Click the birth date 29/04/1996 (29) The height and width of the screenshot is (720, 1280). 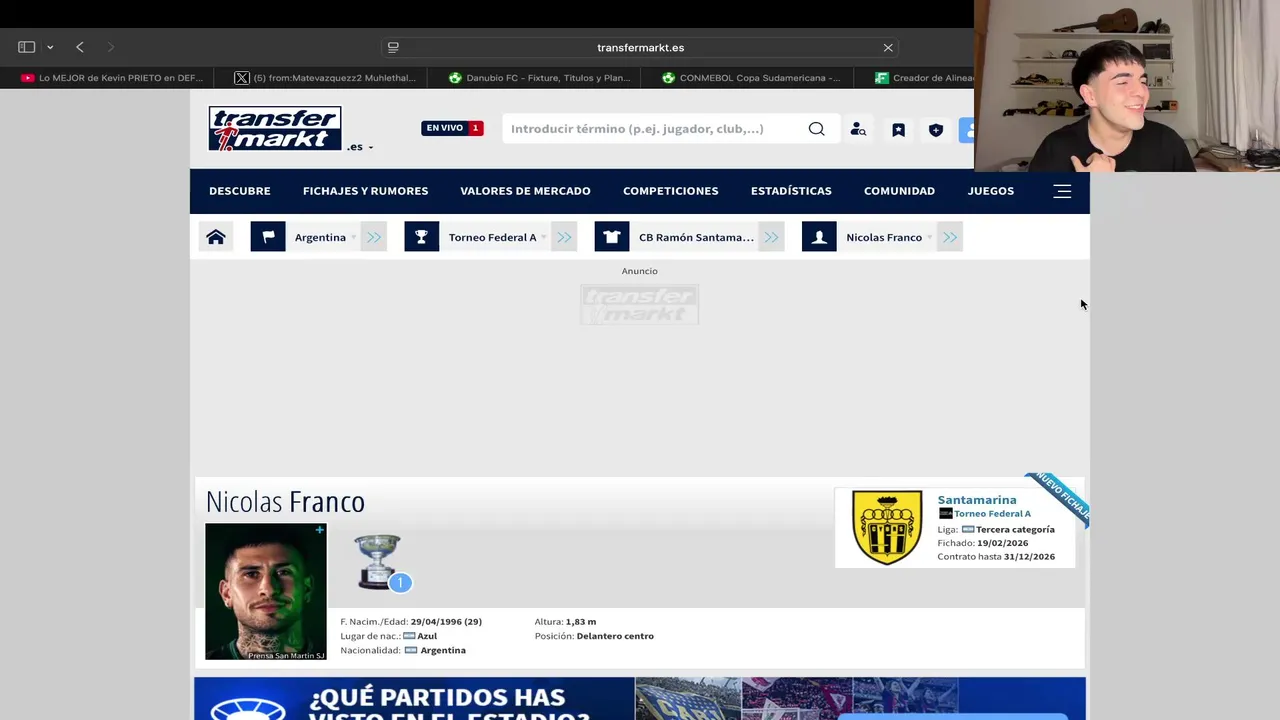point(446,622)
